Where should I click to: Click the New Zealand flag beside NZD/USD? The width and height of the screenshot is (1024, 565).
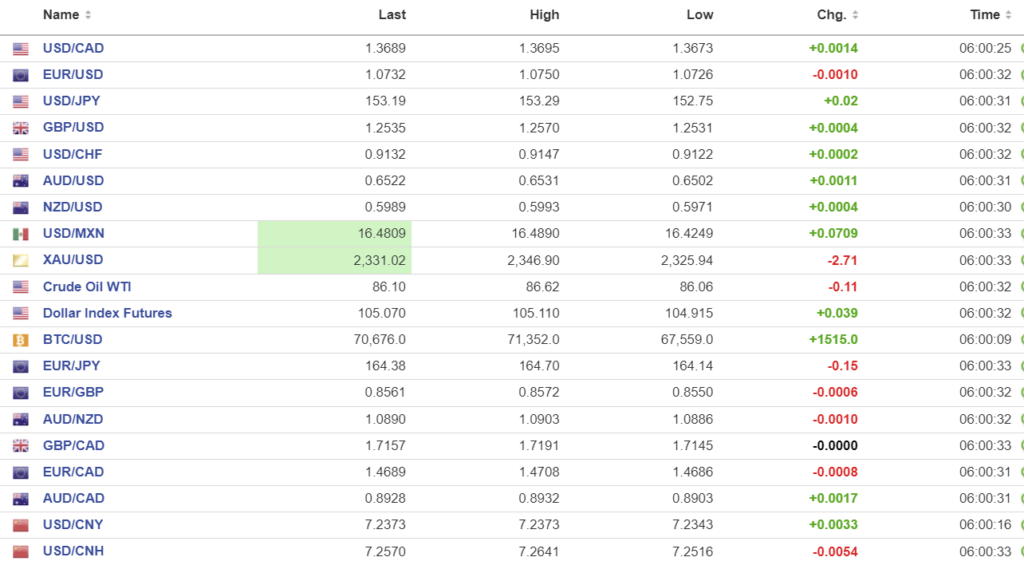coord(20,208)
